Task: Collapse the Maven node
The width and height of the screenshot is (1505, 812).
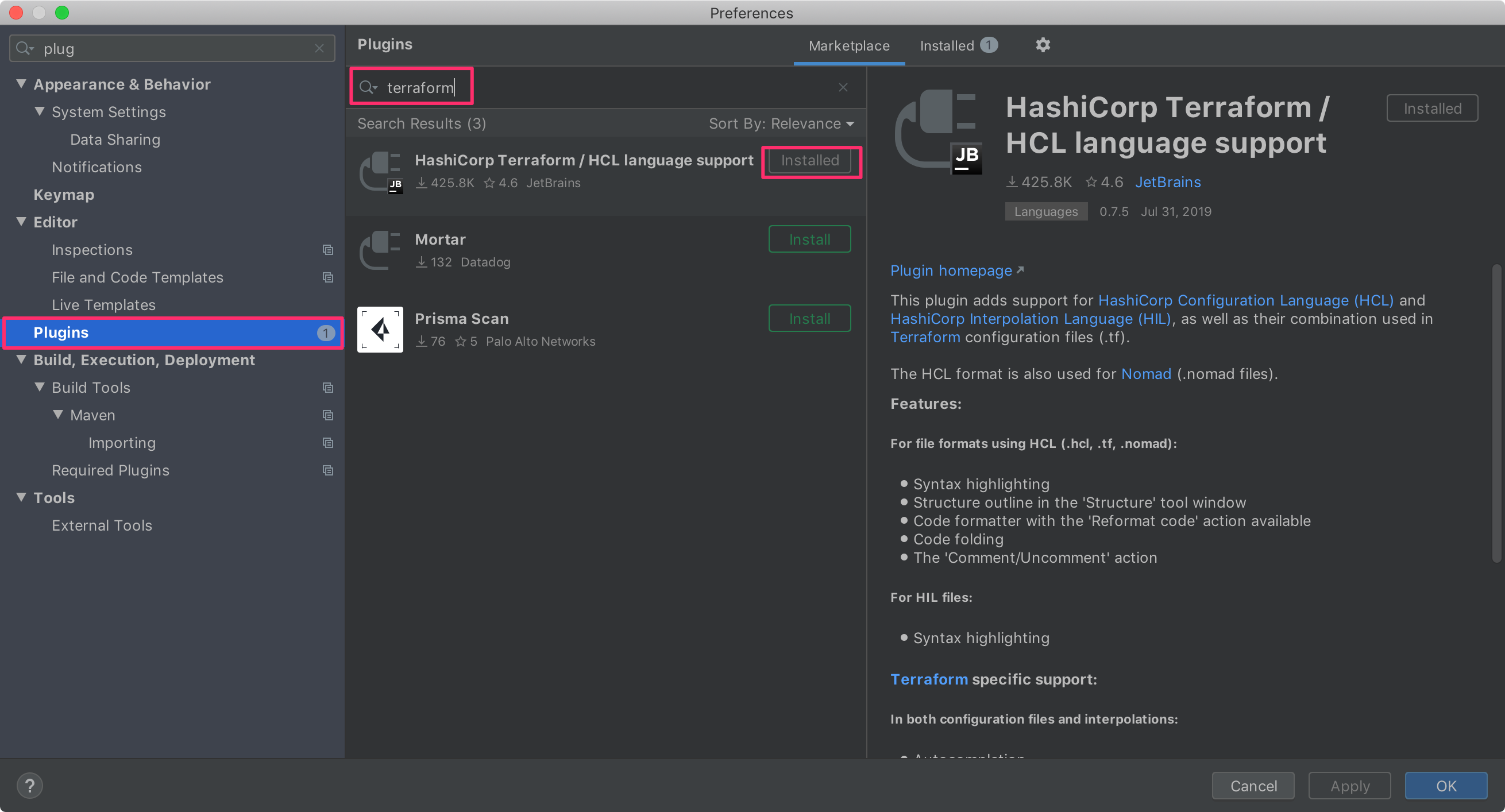Action: click(58, 415)
